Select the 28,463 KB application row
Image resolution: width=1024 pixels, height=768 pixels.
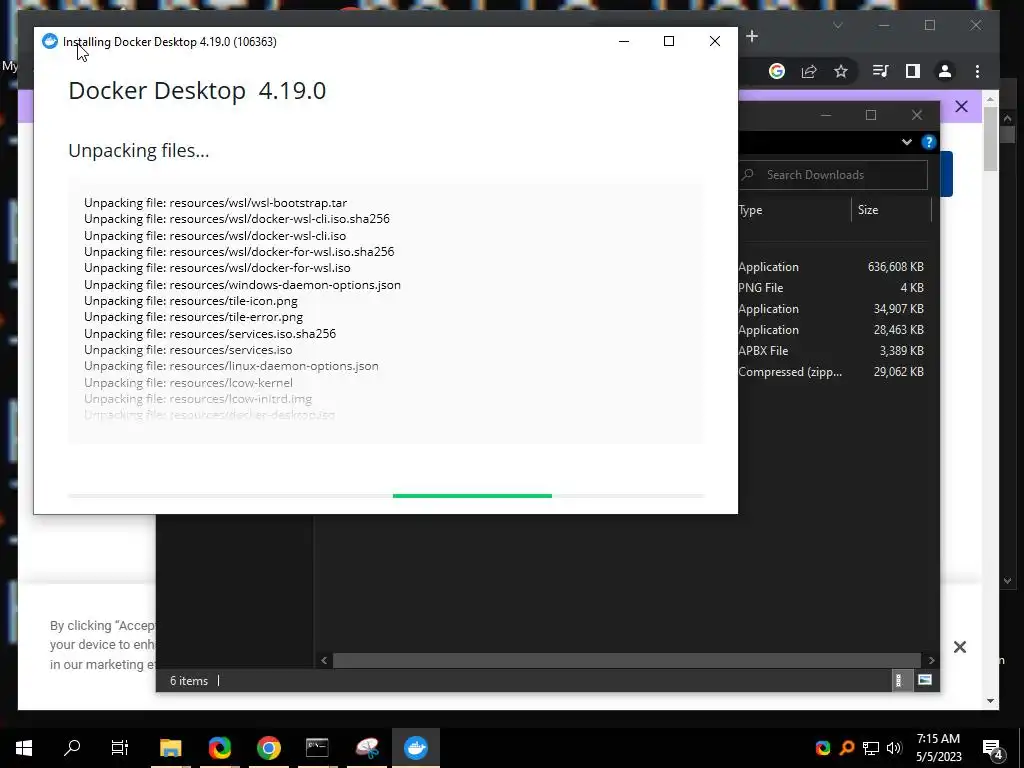(x=831, y=329)
